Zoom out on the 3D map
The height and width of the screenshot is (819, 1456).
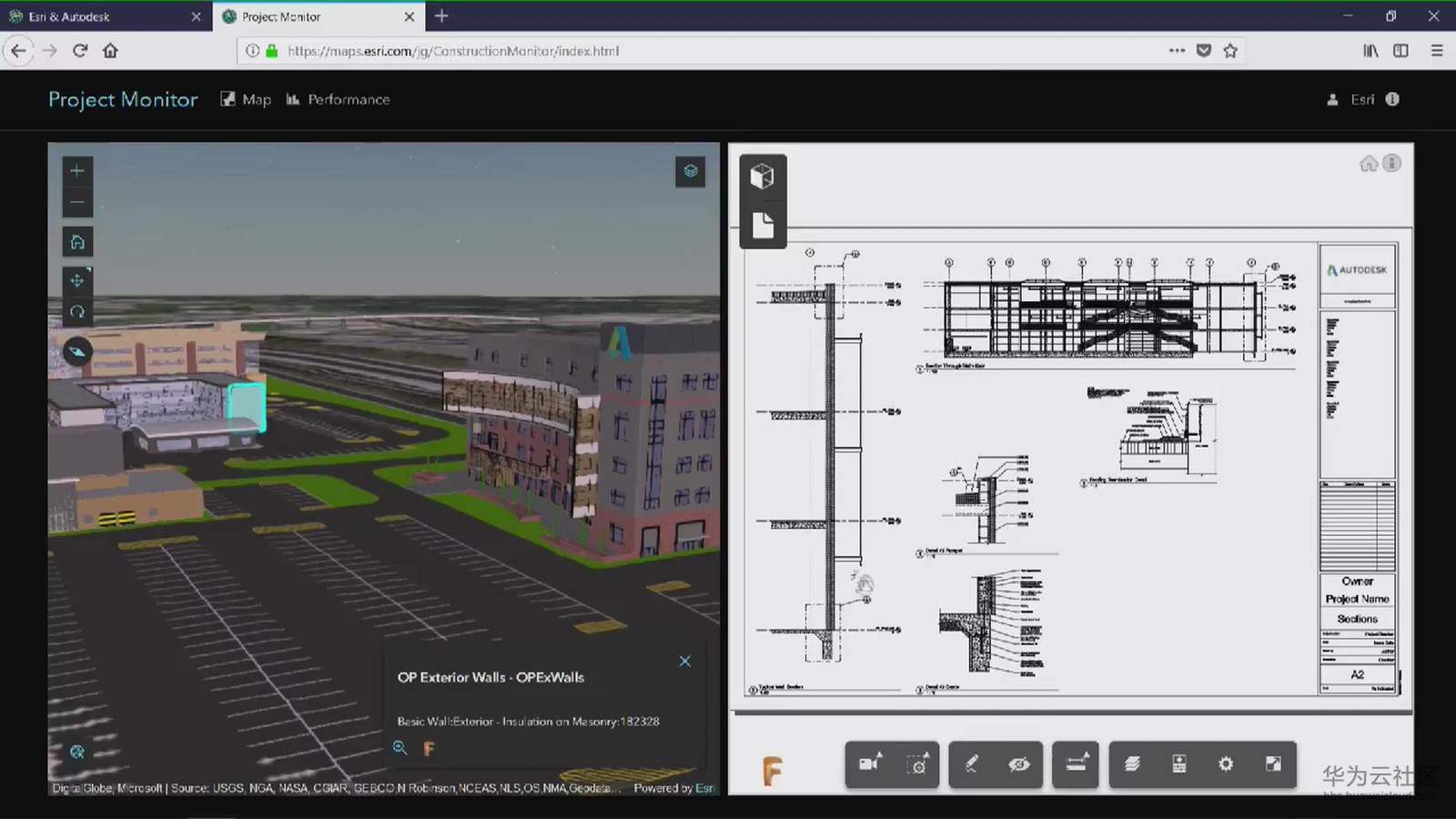coord(77,202)
